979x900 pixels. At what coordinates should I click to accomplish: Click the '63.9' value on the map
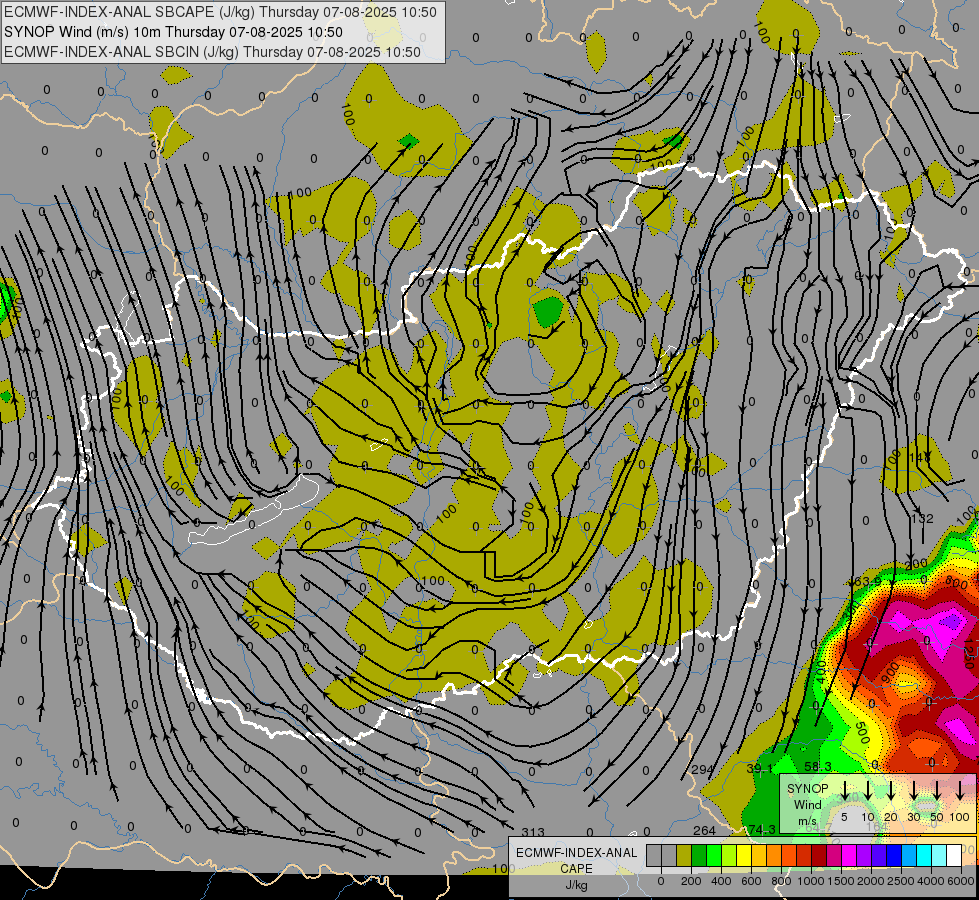click(867, 582)
